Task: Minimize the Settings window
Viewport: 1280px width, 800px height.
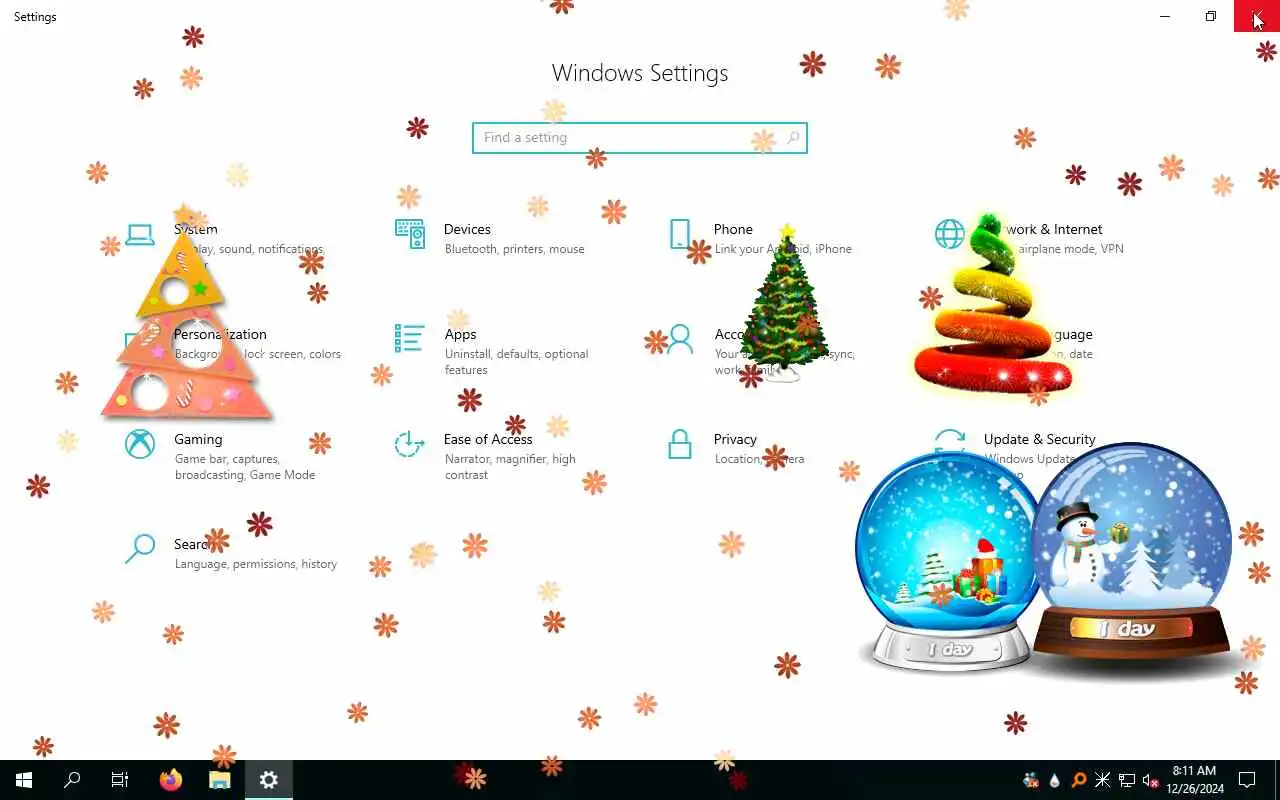Action: (1165, 16)
